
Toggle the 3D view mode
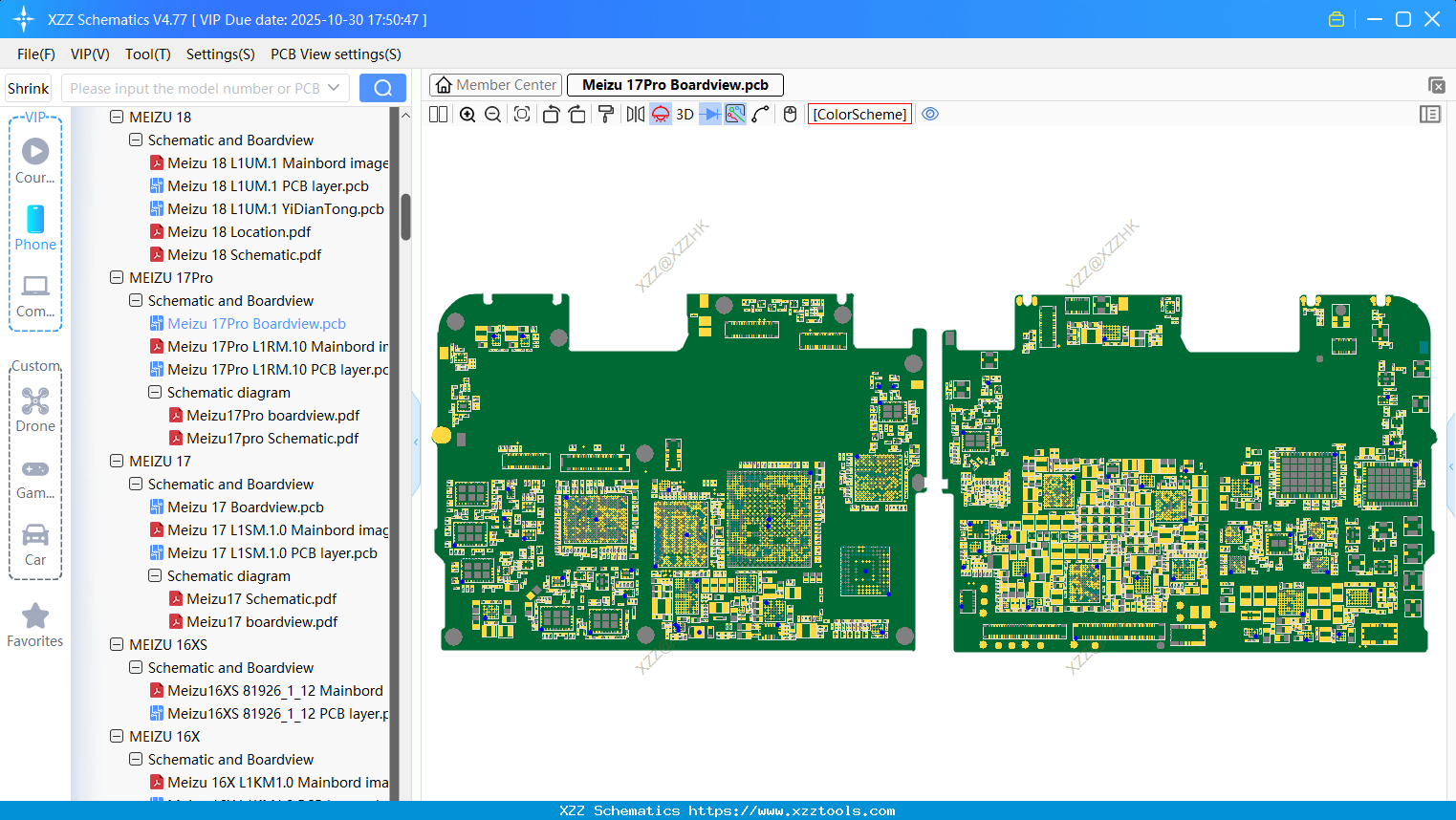click(x=685, y=115)
